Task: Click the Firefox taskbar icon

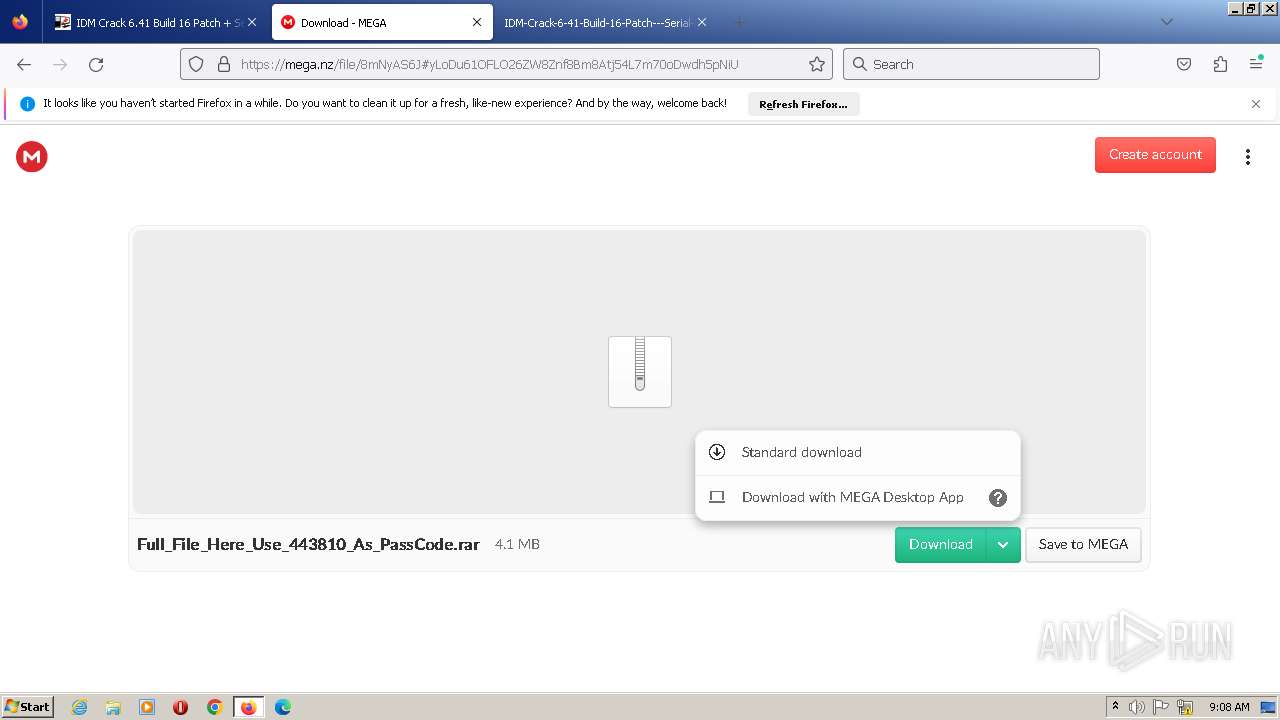Action: click(x=248, y=707)
